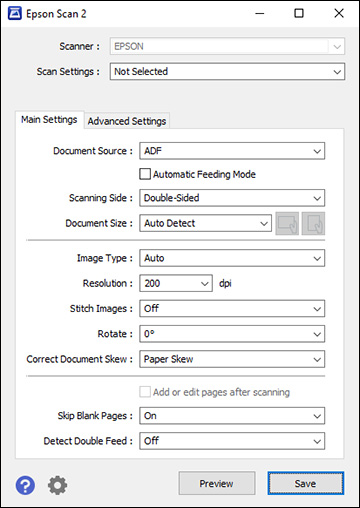Open configuration via the gear icon
This screenshot has width=360, height=508.
57,485
